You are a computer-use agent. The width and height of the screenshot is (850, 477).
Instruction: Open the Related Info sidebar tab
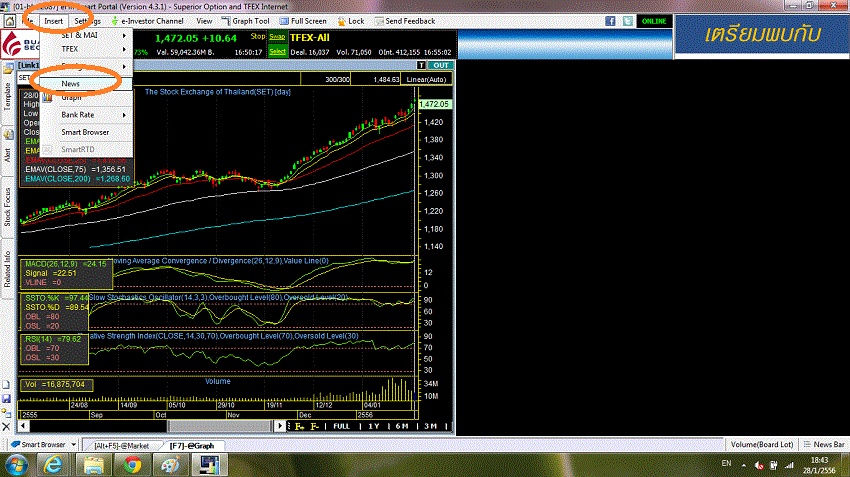click(x=8, y=269)
